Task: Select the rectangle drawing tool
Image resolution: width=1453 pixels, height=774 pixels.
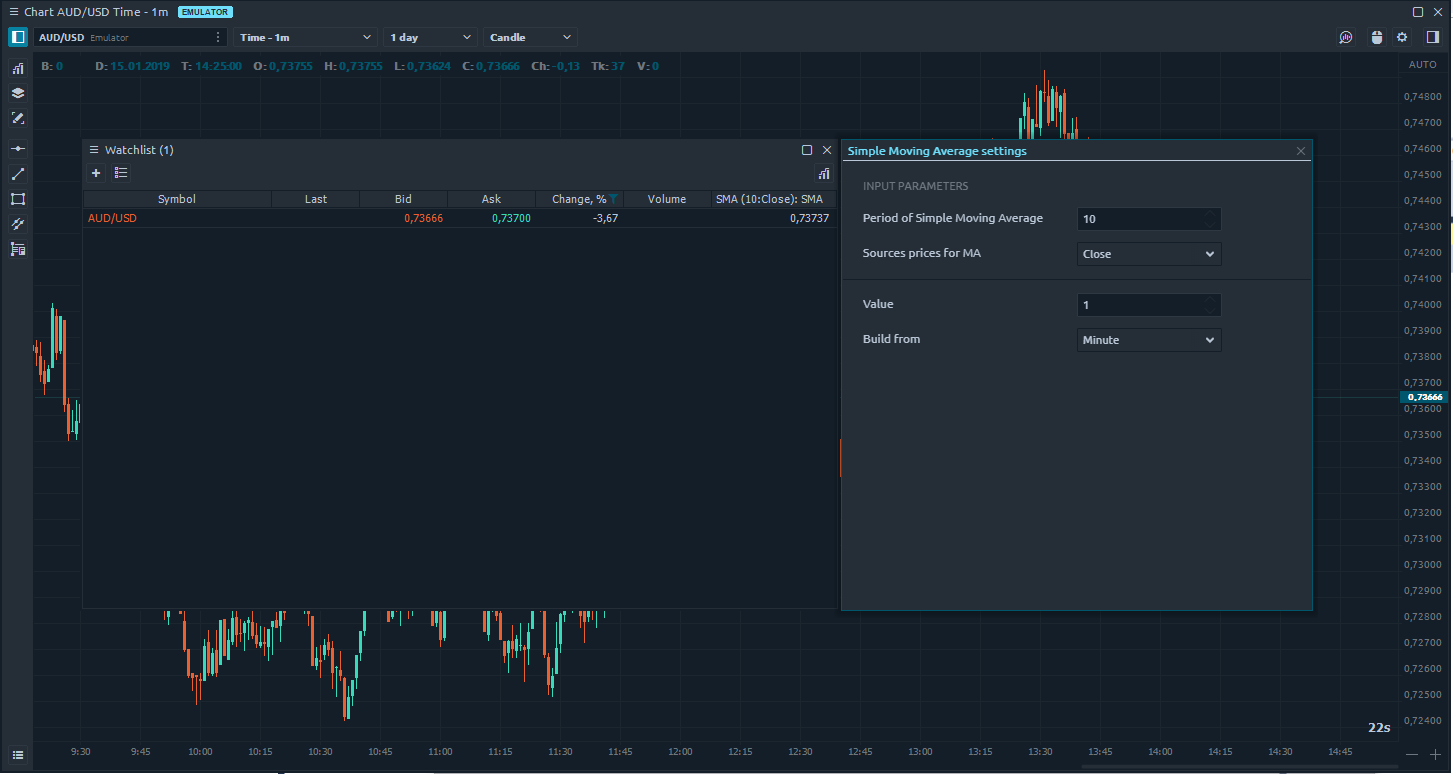Action: (x=17, y=199)
